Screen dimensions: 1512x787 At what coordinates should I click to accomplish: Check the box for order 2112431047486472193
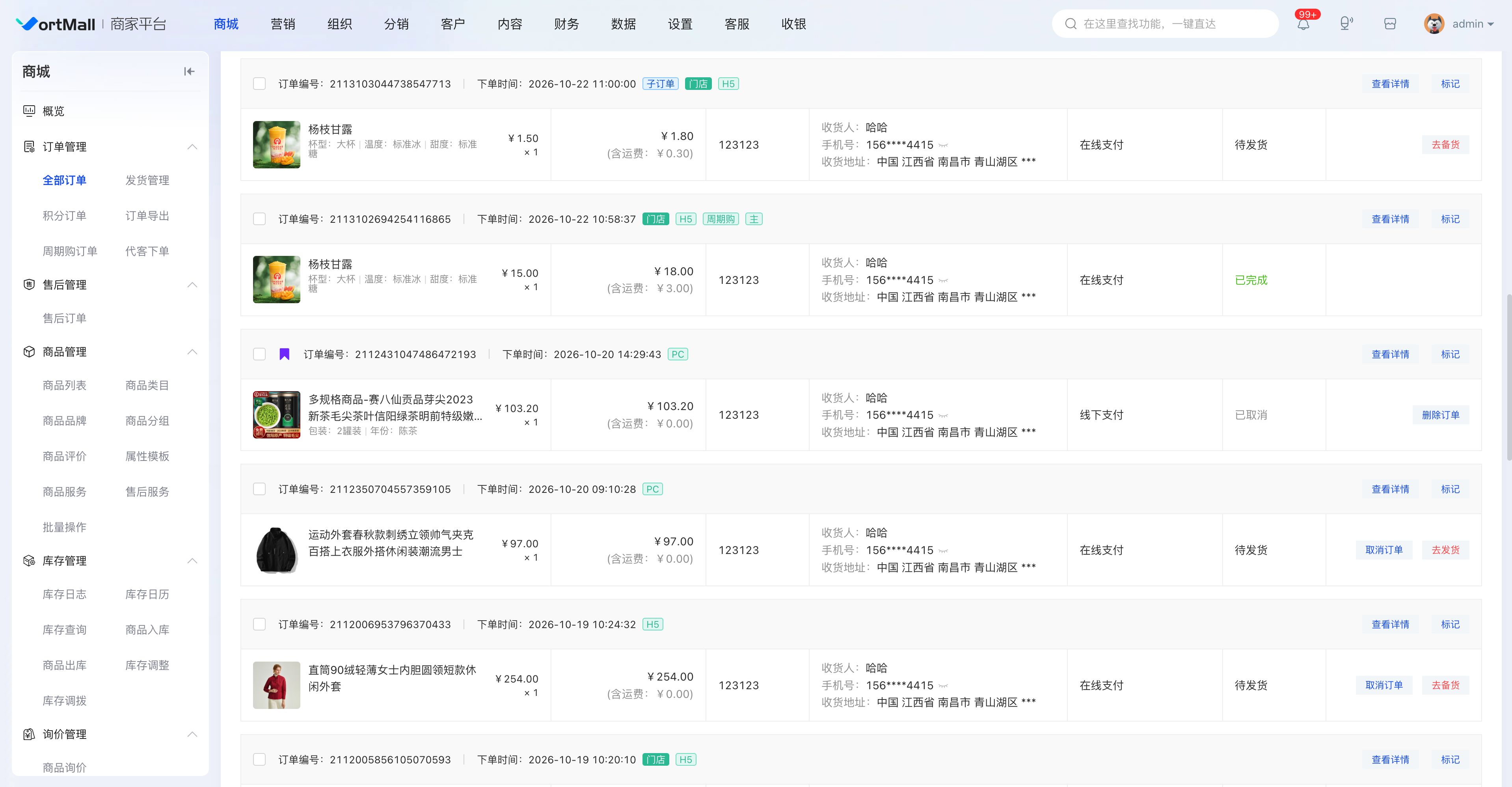pyautogui.click(x=259, y=354)
